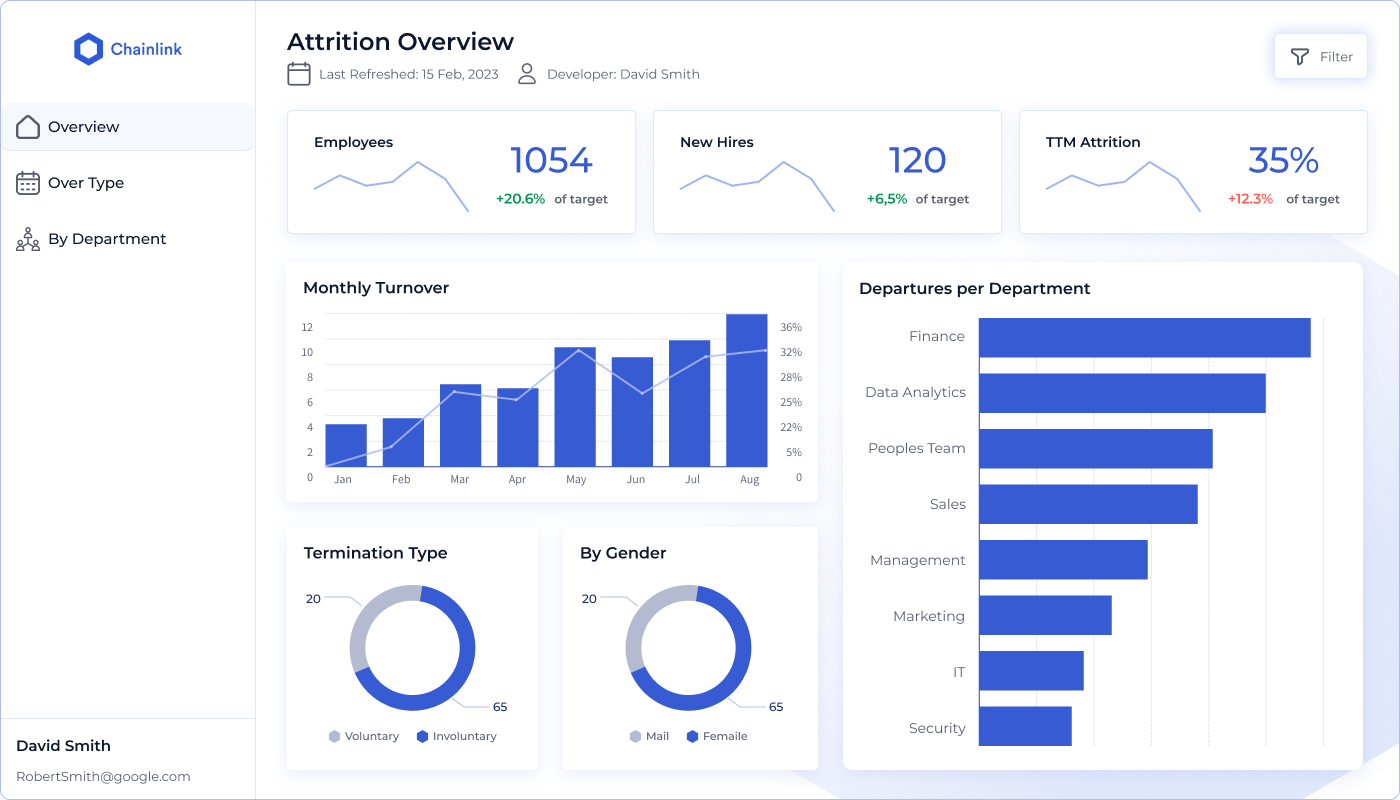Click the Jan bar in Monthly Turnover
The width and height of the screenshot is (1400, 800).
pyautogui.click(x=346, y=445)
